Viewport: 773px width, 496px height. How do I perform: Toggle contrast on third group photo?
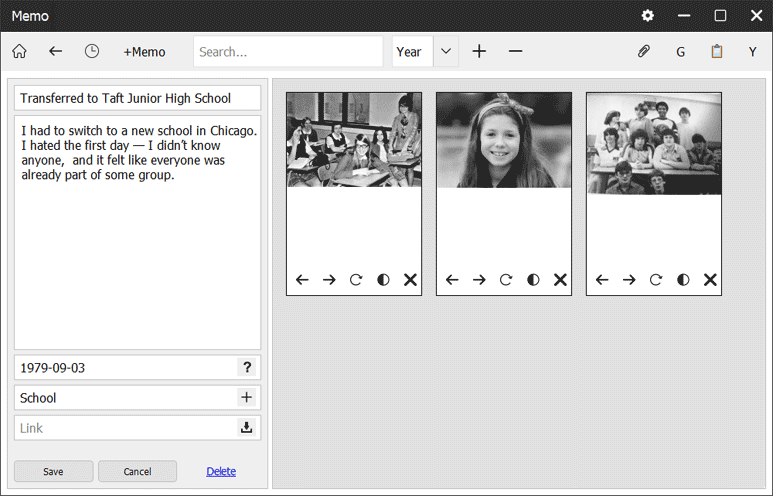pyautogui.click(x=683, y=280)
